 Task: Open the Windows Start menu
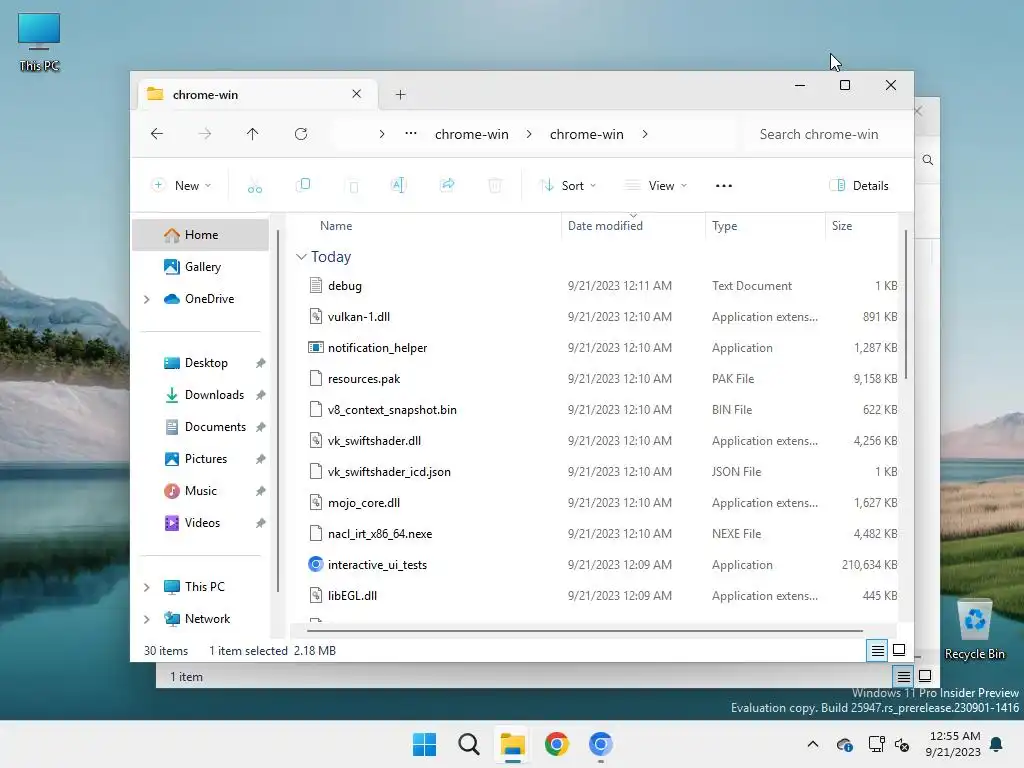[x=424, y=744]
